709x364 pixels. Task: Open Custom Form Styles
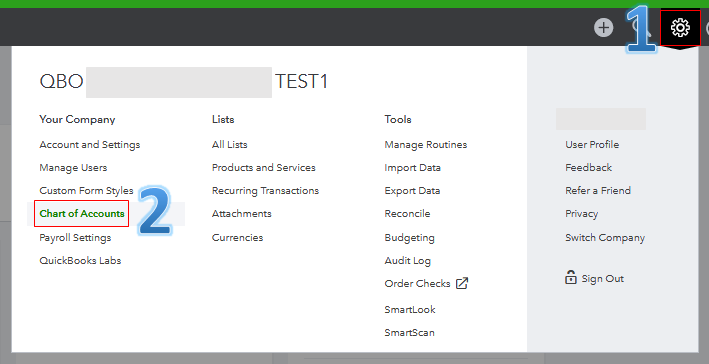pos(86,191)
